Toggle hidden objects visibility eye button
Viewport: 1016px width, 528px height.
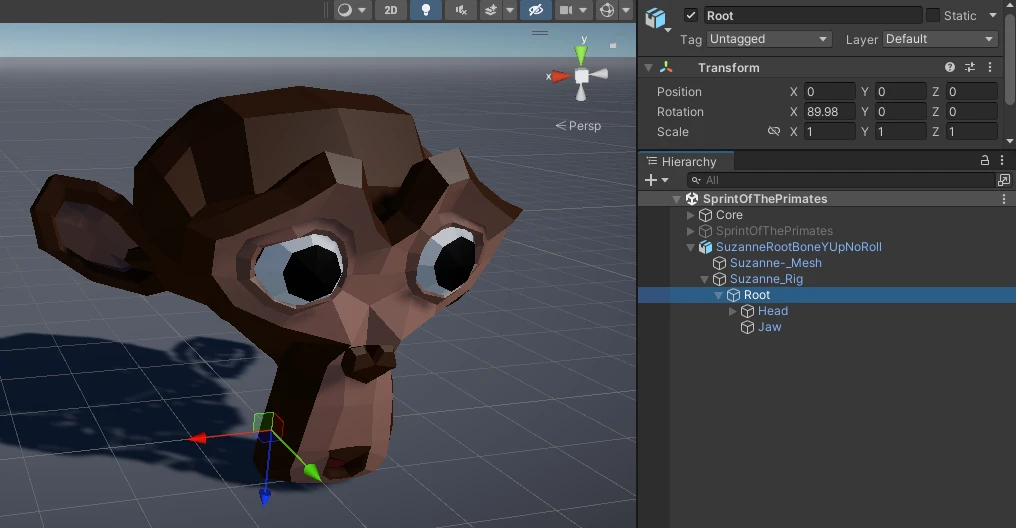(535, 10)
